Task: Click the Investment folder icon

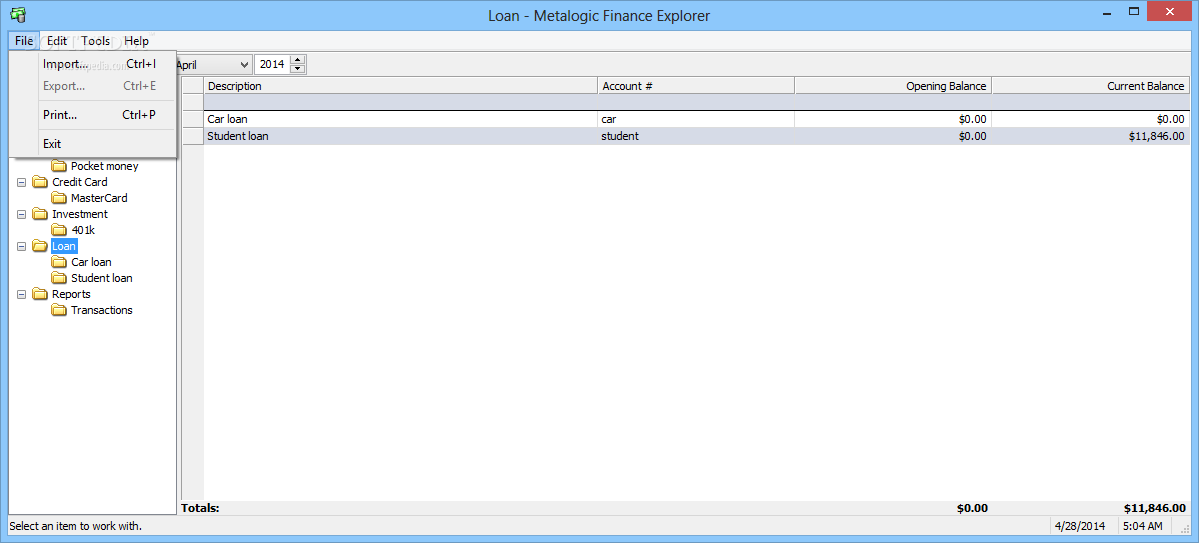Action: [x=40, y=214]
